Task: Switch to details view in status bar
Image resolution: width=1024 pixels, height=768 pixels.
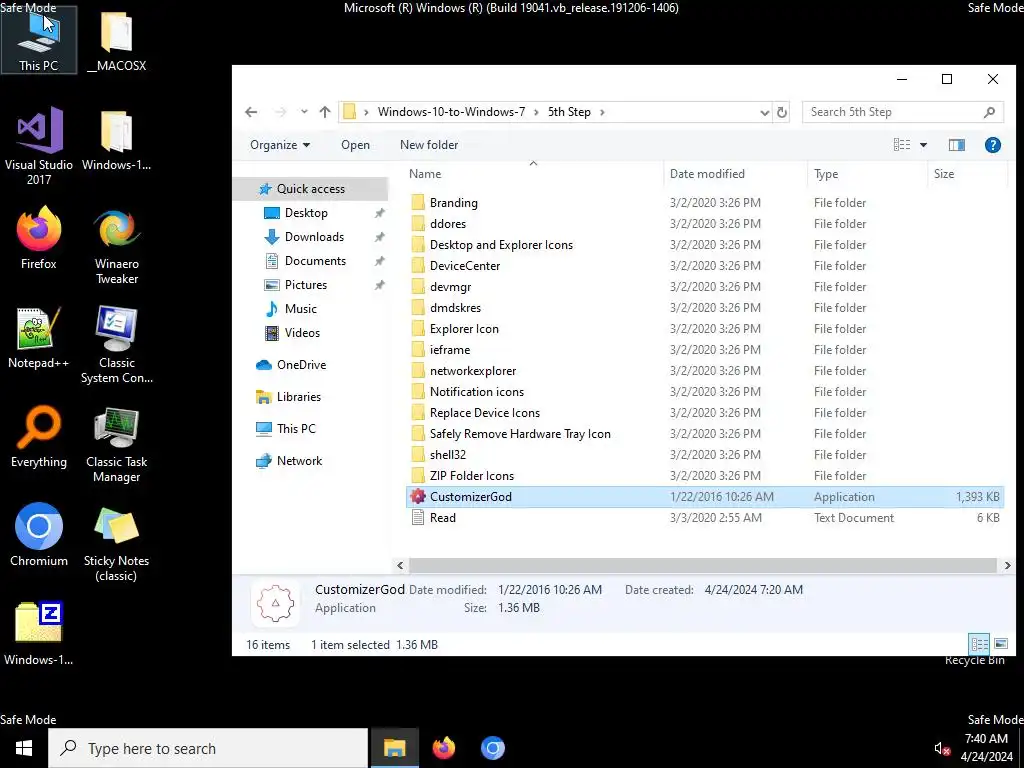Action: click(x=979, y=644)
